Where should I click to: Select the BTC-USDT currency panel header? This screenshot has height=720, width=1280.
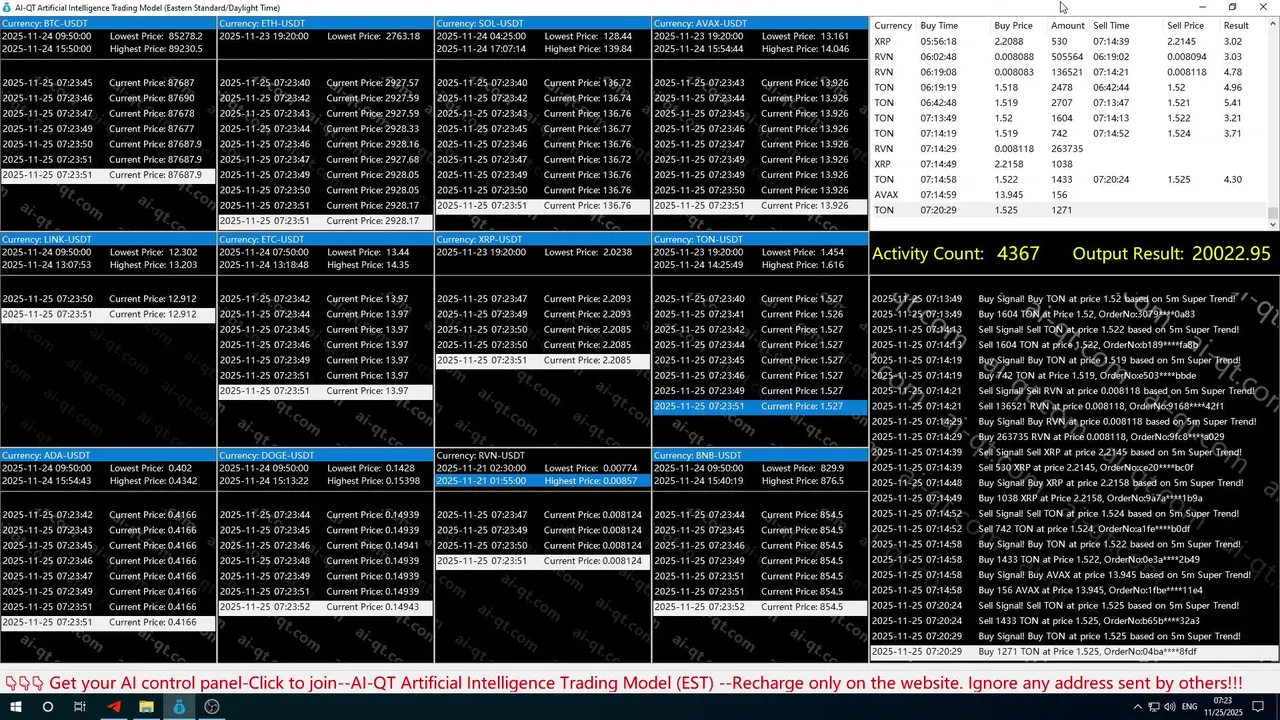tap(108, 23)
